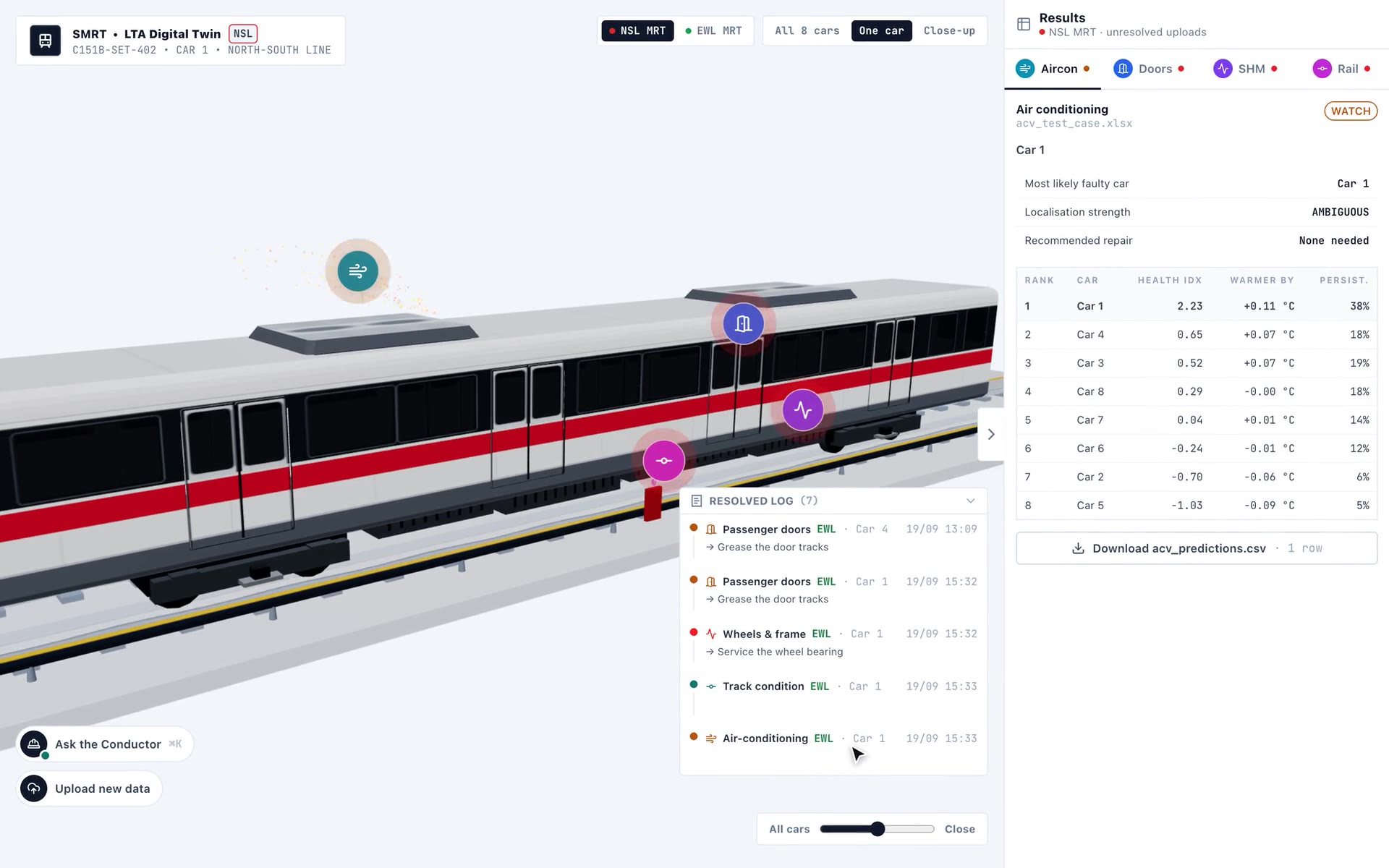1389x868 pixels.
Task: Click the Ask the Conductor hat icon
Action: (x=34, y=744)
